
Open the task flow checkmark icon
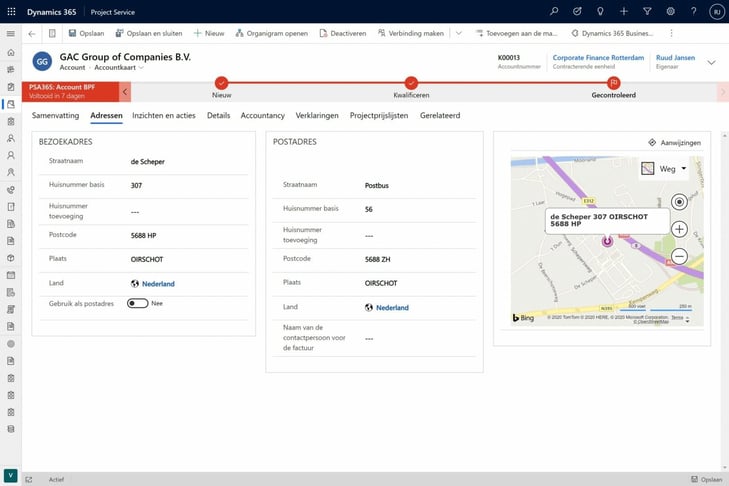[577, 11]
